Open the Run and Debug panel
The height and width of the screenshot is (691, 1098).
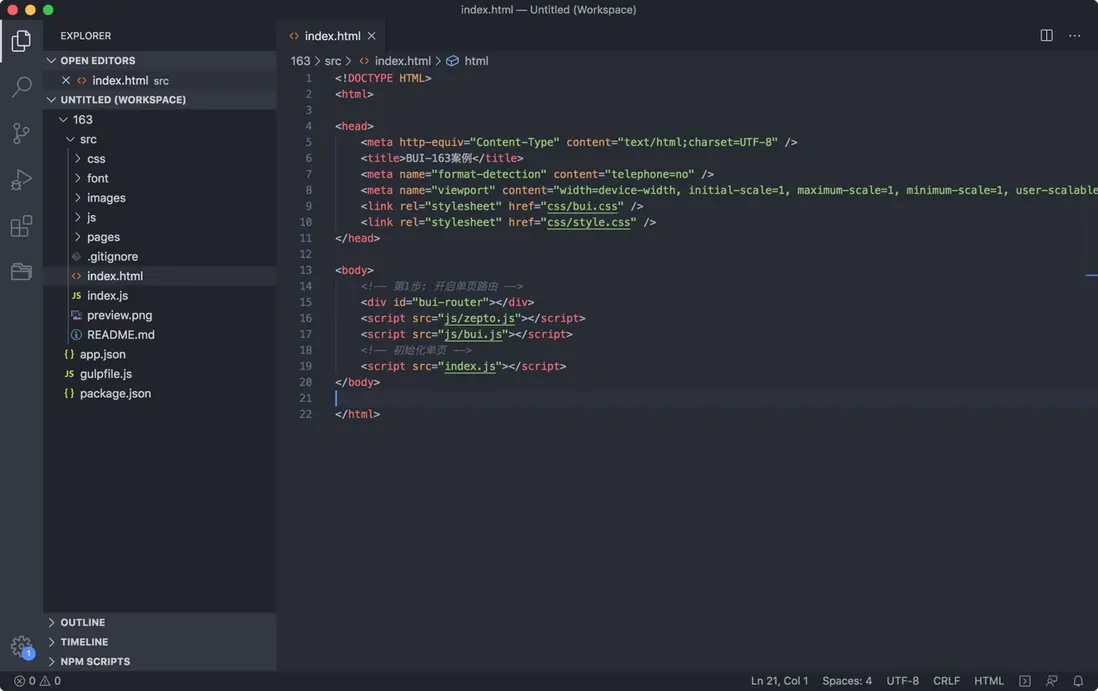21,179
